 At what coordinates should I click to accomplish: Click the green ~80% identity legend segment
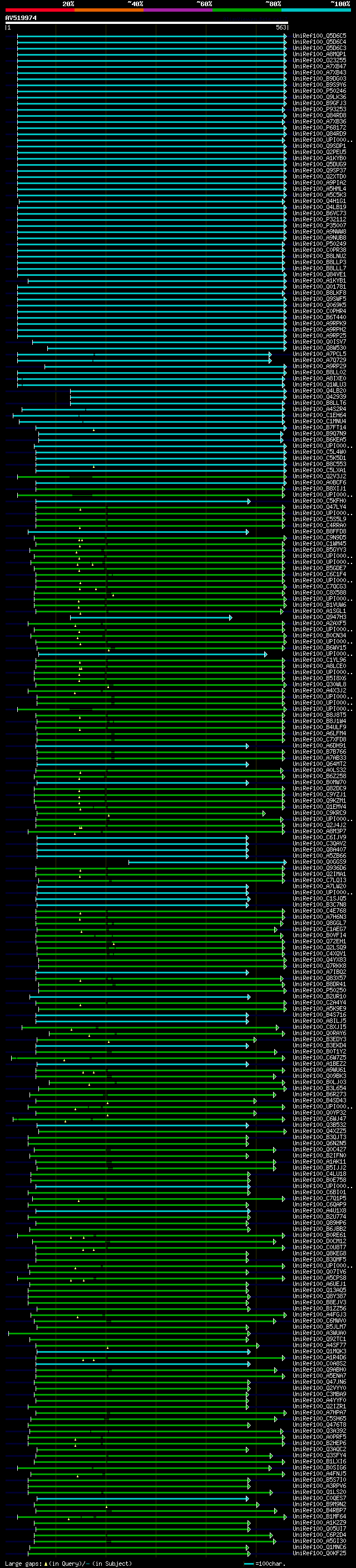pyautogui.click(x=247, y=10)
